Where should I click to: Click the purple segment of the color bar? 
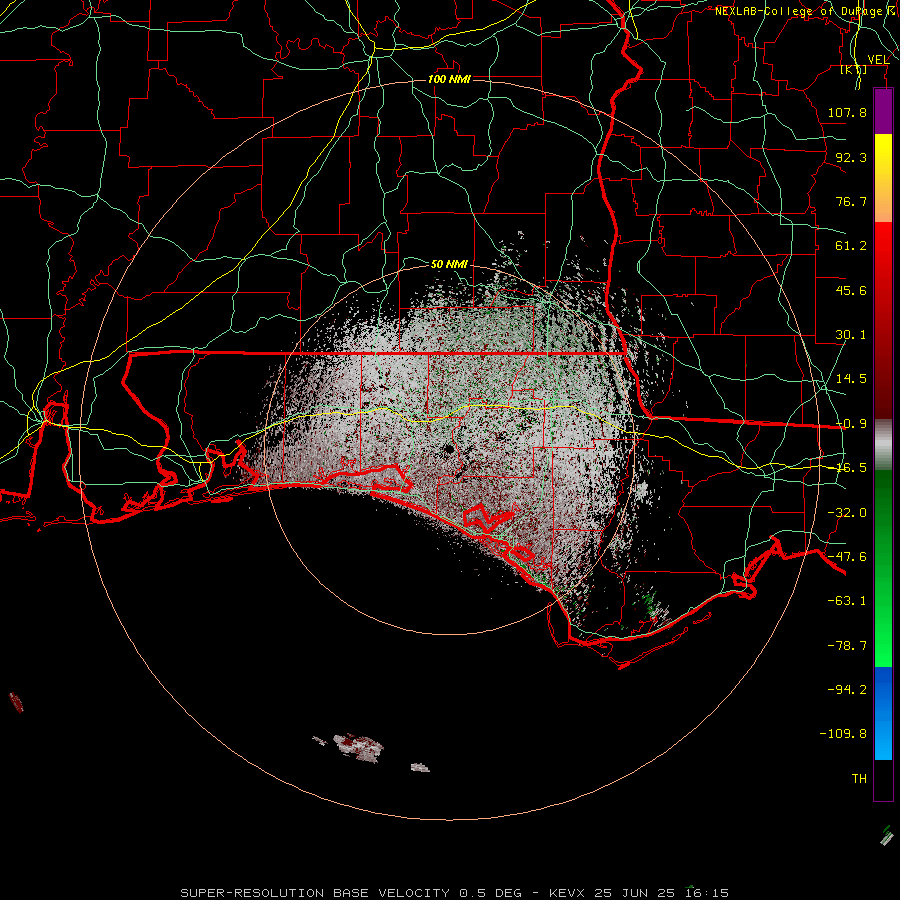coord(883,111)
